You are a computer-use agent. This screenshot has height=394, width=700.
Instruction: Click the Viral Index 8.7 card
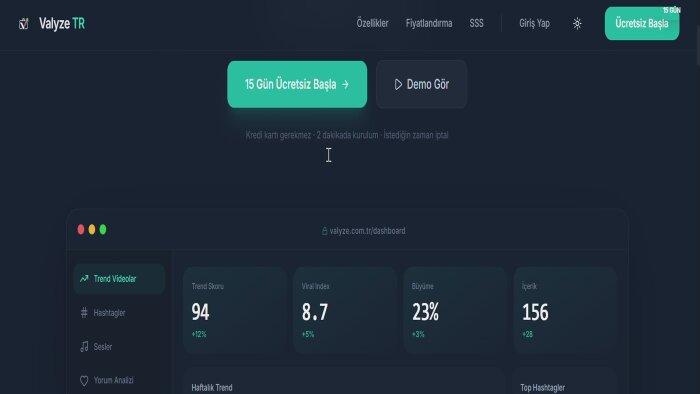[x=345, y=310]
